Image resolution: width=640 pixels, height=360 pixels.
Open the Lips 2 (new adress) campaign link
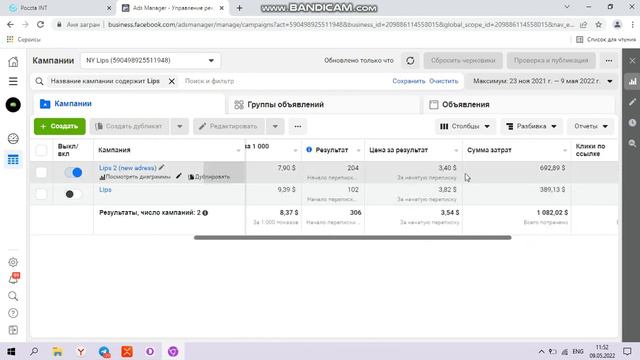128,168
